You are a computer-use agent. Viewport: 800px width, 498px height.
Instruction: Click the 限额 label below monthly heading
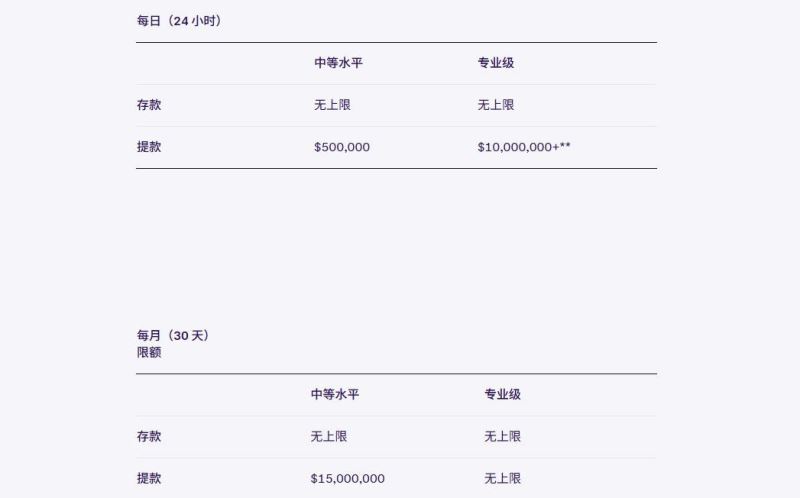pyautogui.click(x=149, y=352)
